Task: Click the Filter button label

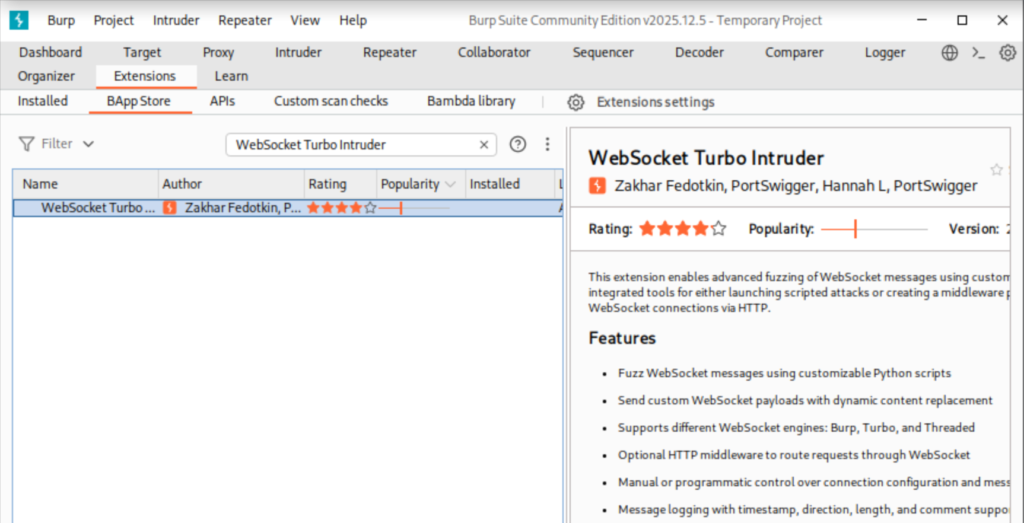Action: [57, 144]
